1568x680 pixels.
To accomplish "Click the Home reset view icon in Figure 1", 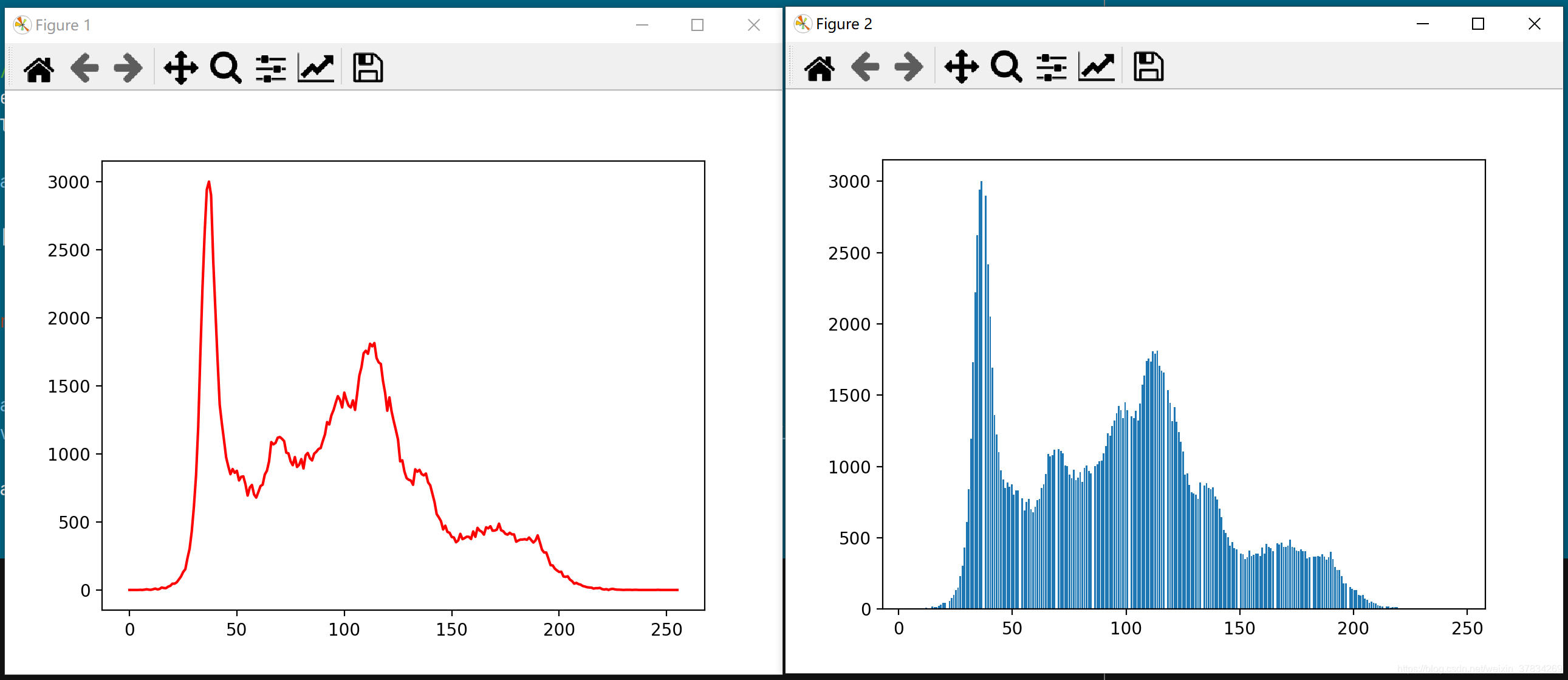I will click(39, 67).
